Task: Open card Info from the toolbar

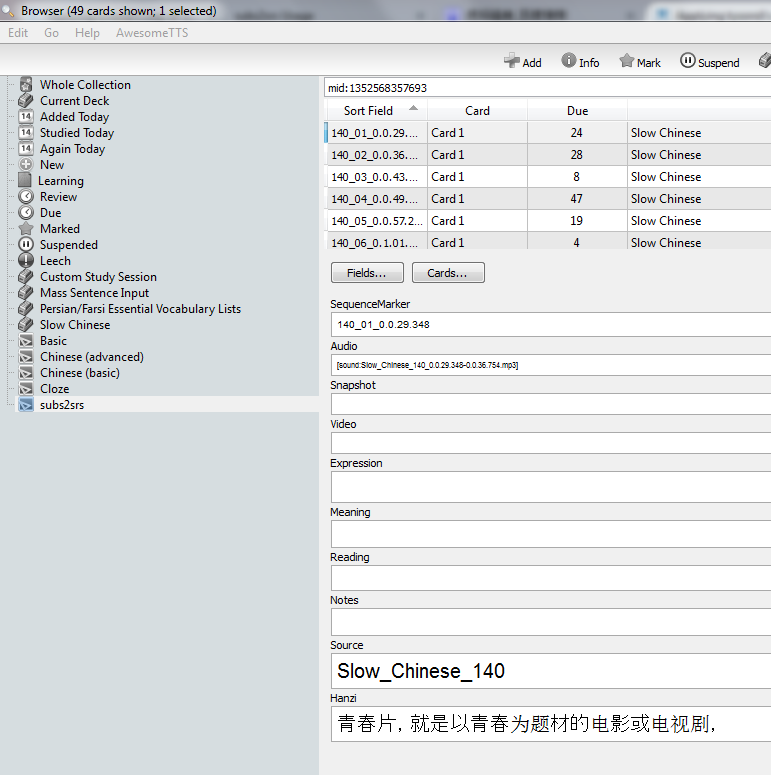Action: [580, 62]
